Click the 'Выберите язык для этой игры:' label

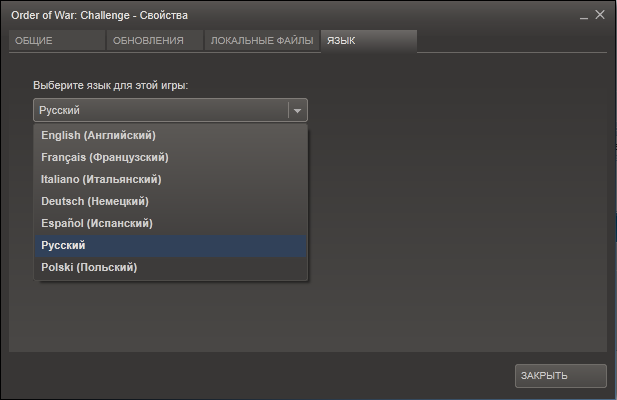tap(111, 85)
